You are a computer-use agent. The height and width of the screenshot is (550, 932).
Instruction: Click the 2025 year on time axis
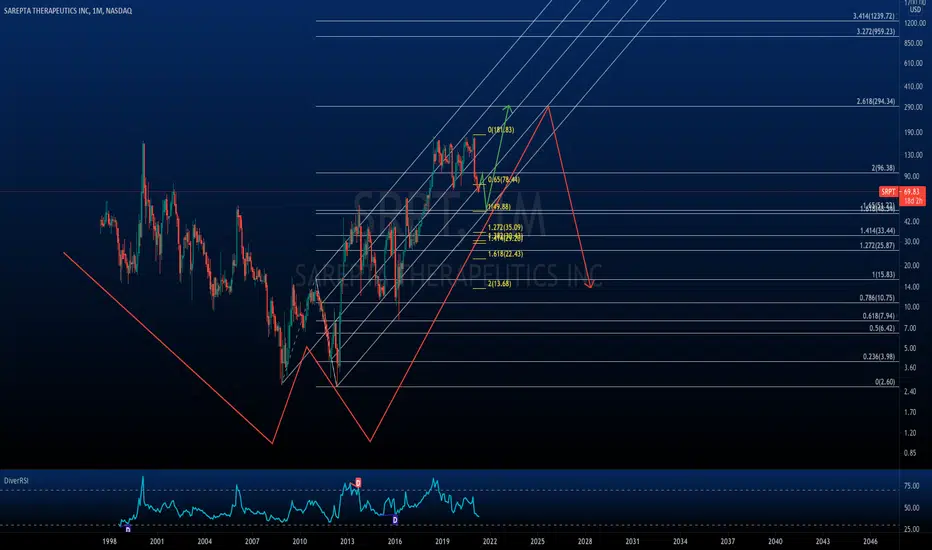[537, 542]
